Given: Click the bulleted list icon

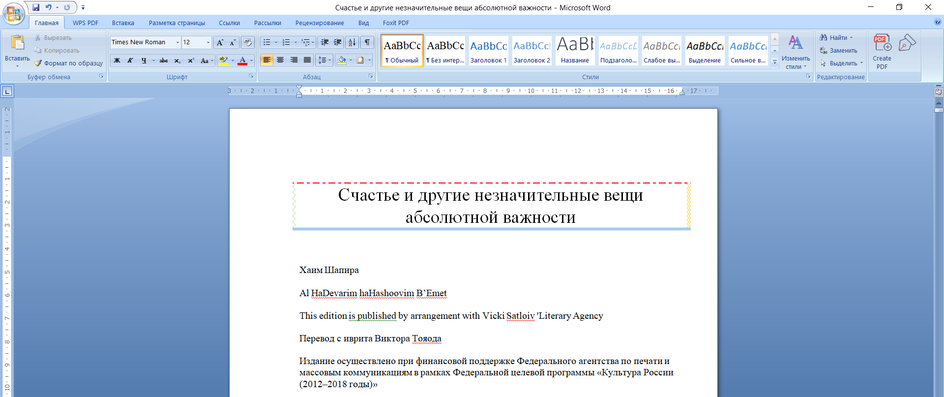Looking at the screenshot, I should tap(267, 42).
